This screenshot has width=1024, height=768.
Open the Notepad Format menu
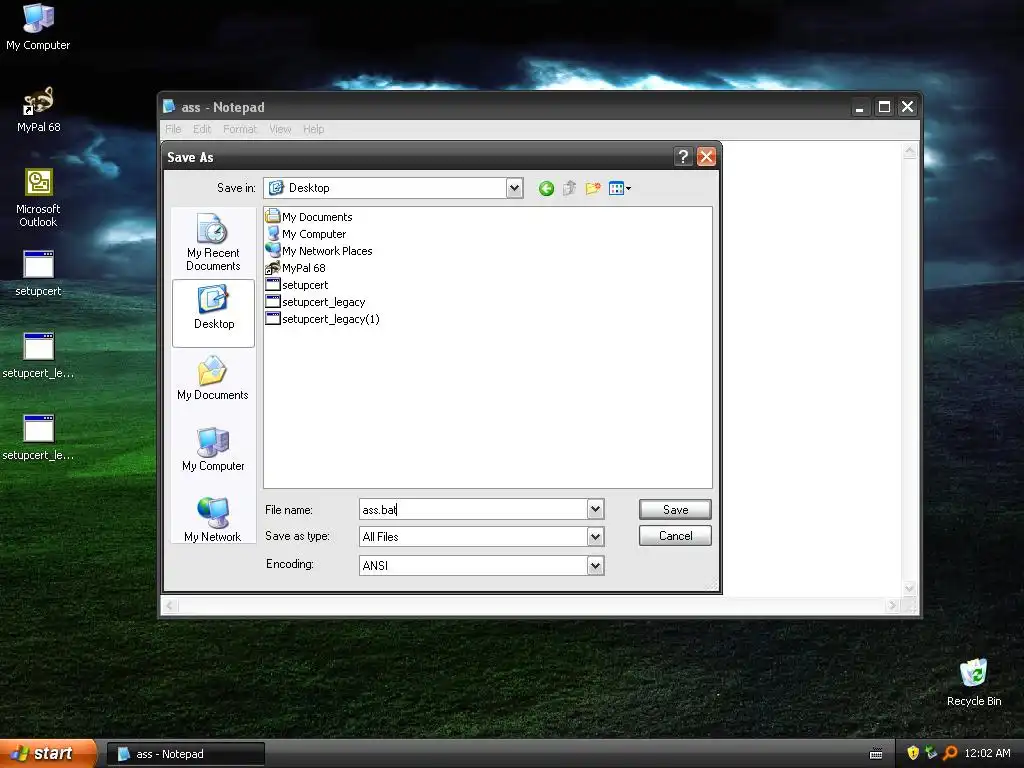(x=240, y=129)
